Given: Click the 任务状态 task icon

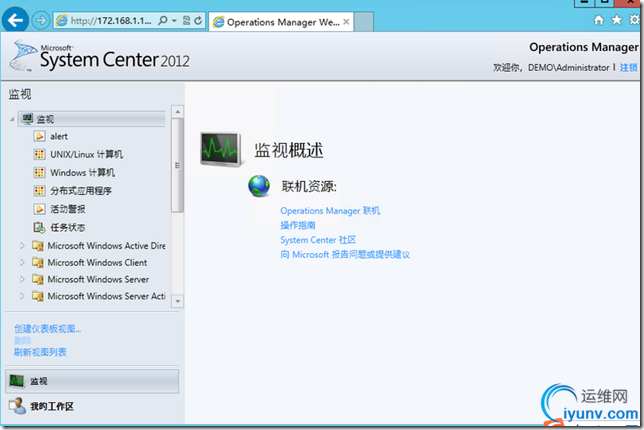Looking at the screenshot, I should coord(39,227).
